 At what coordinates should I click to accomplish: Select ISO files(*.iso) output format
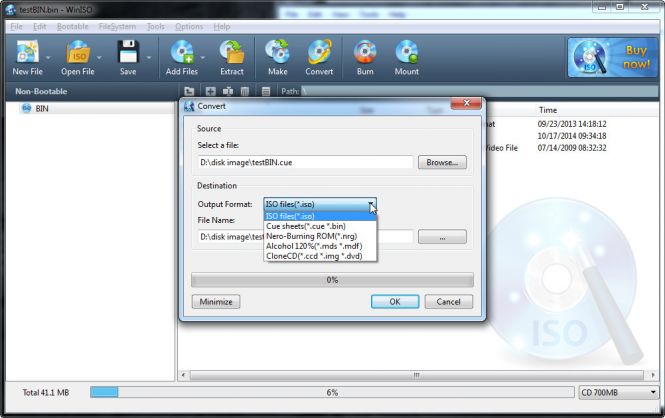pyautogui.click(x=320, y=216)
